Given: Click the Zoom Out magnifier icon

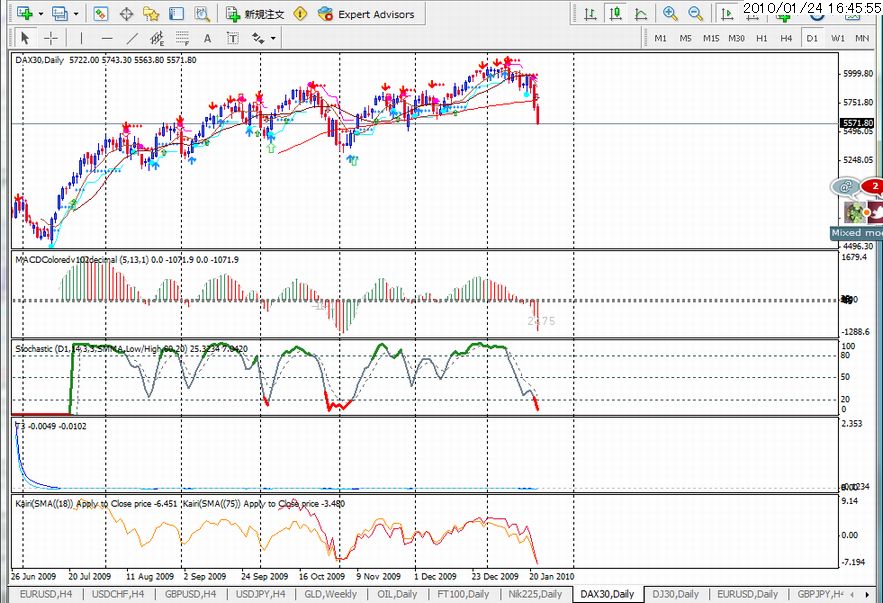Looking at the screenshot, I should 694,14.
